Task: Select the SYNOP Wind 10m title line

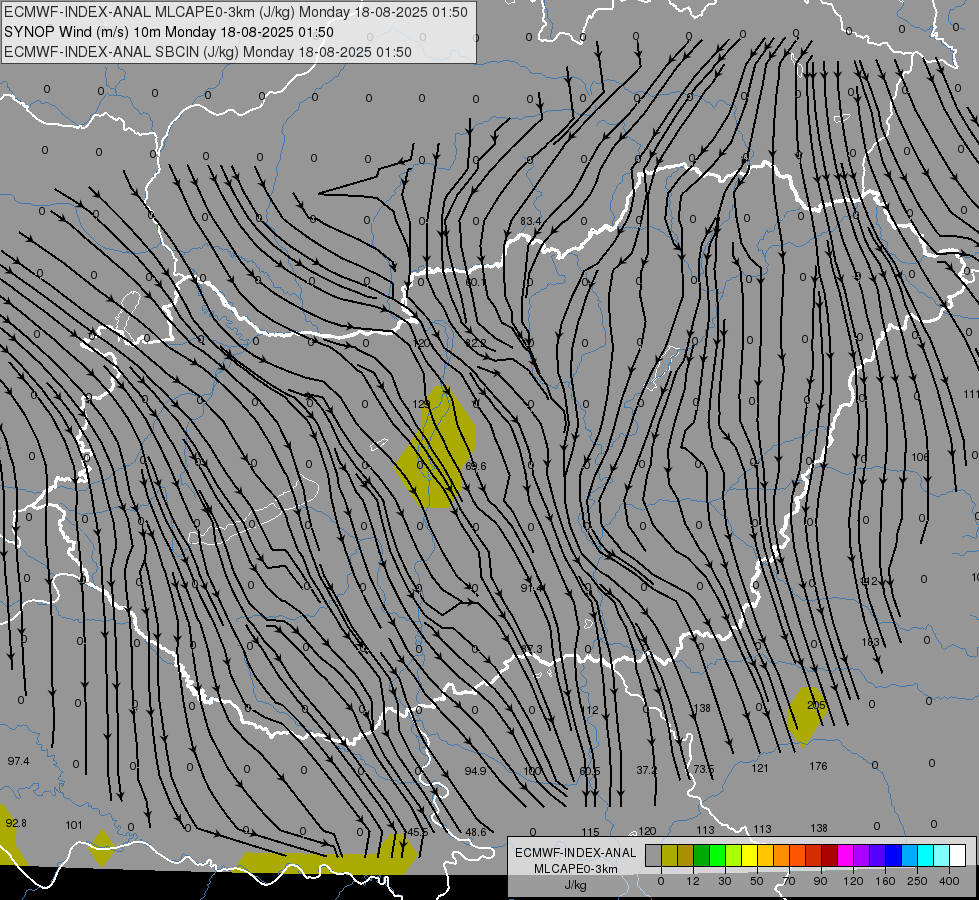Action: point(169,32)
